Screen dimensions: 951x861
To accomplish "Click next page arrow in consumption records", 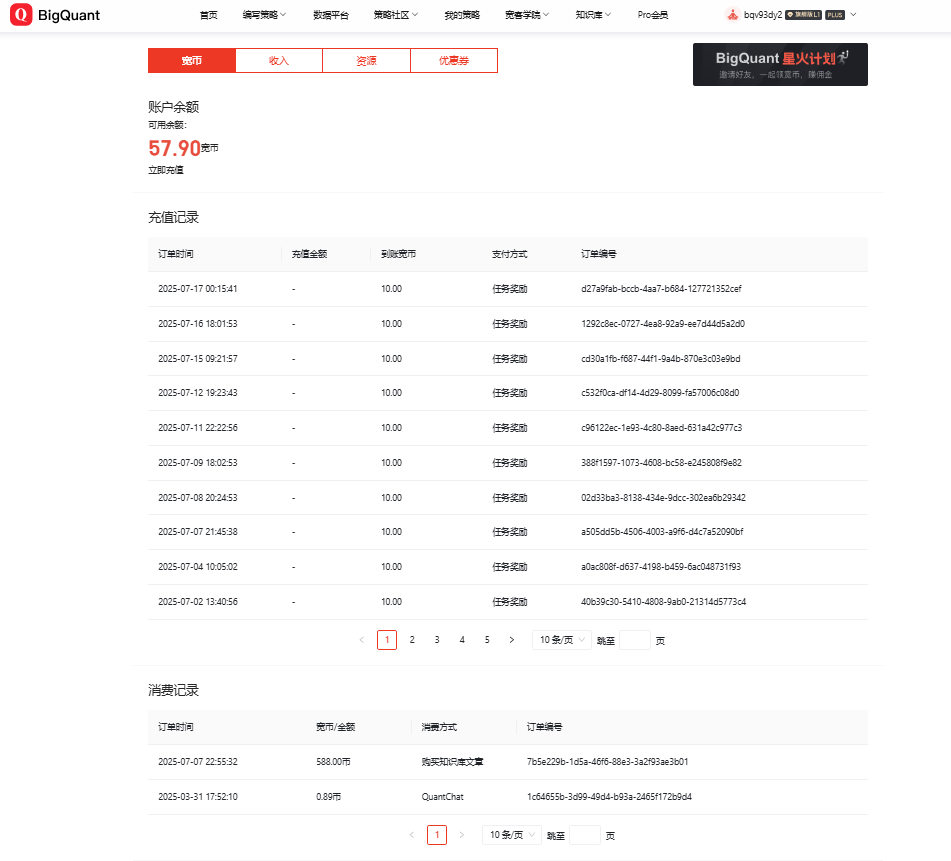I will click(x=461, y=835).
